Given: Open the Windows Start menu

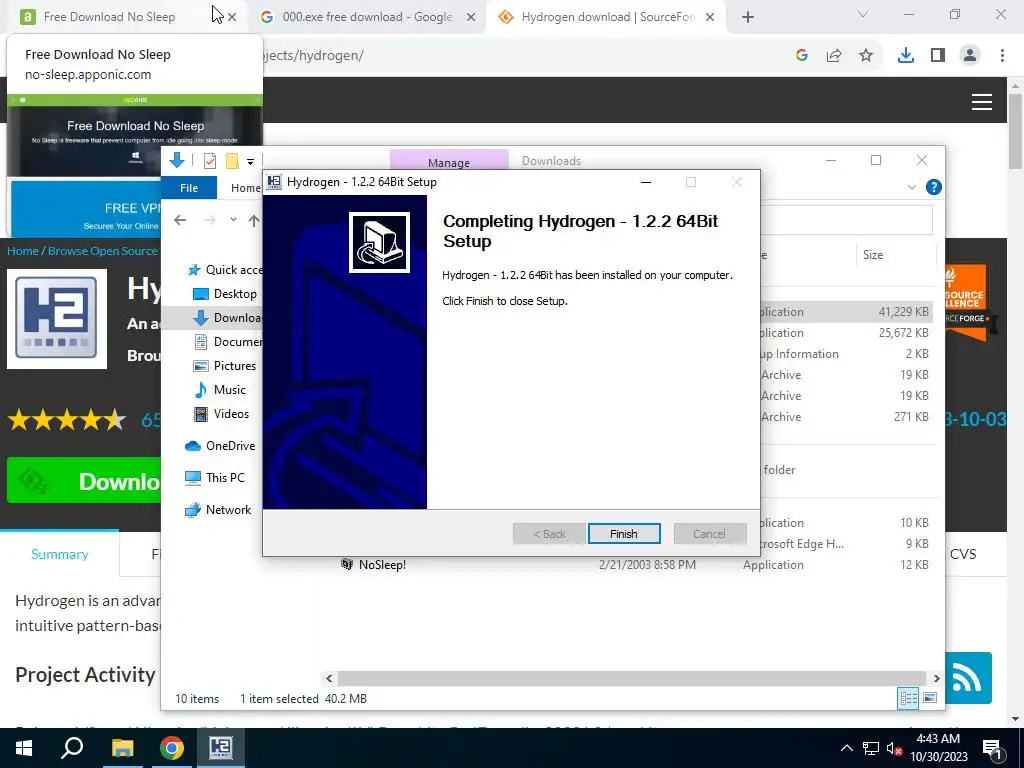Looking at the screenshot, I should (x=24, y=748).
